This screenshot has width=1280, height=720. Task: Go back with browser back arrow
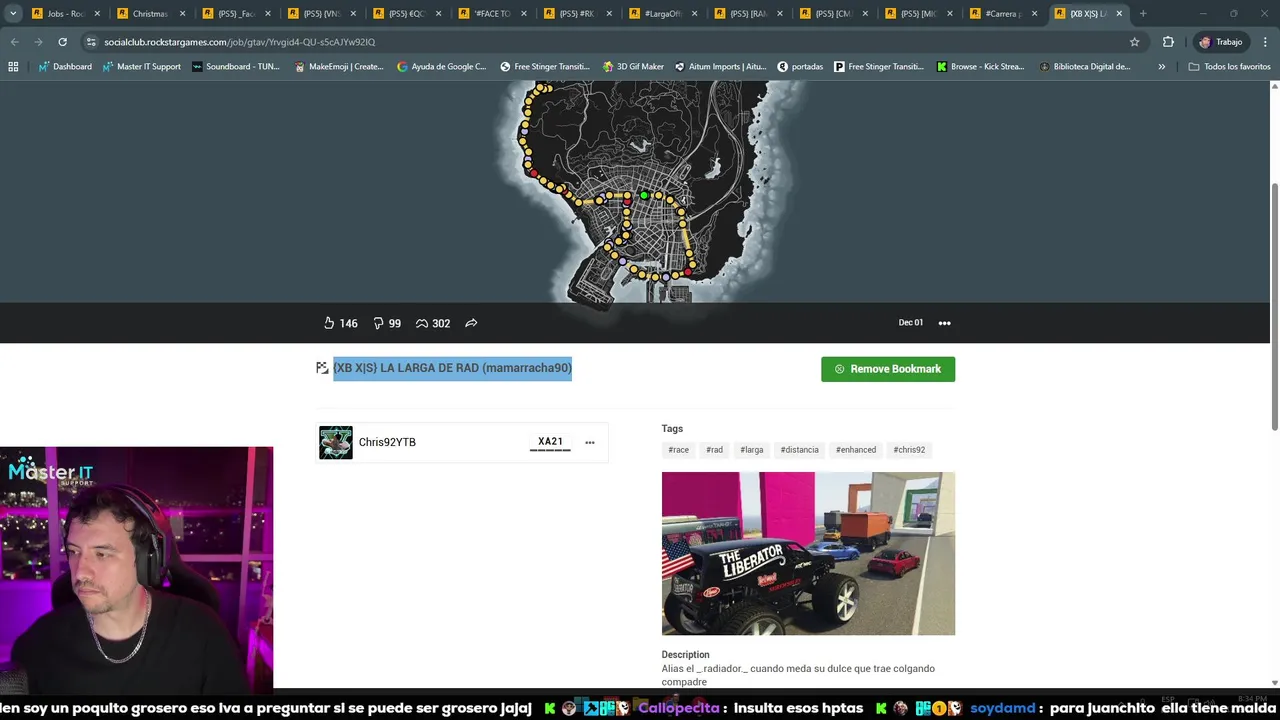pyautogui.click(x=14, y=42)
